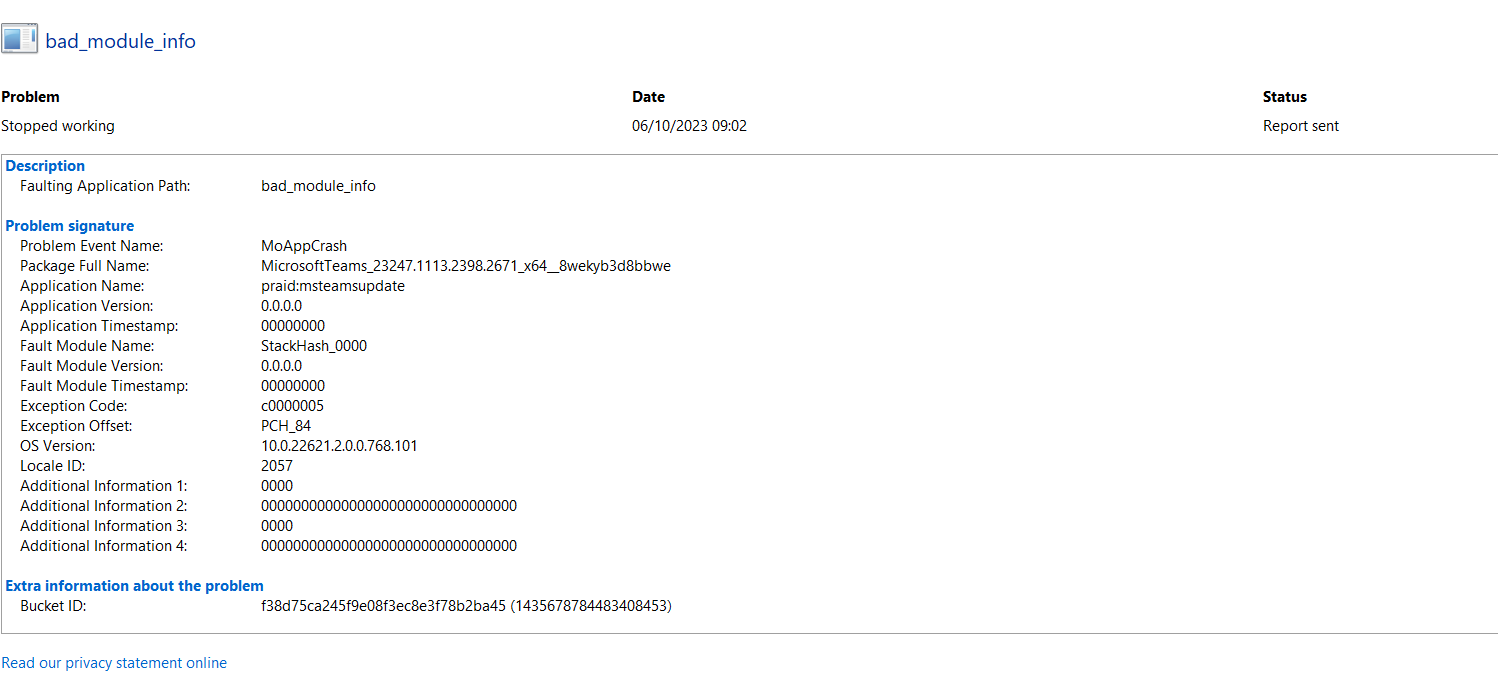Click the bad_module_info heading title
This screenshot has width=1498, height=682.
click(x=120, y=41)
